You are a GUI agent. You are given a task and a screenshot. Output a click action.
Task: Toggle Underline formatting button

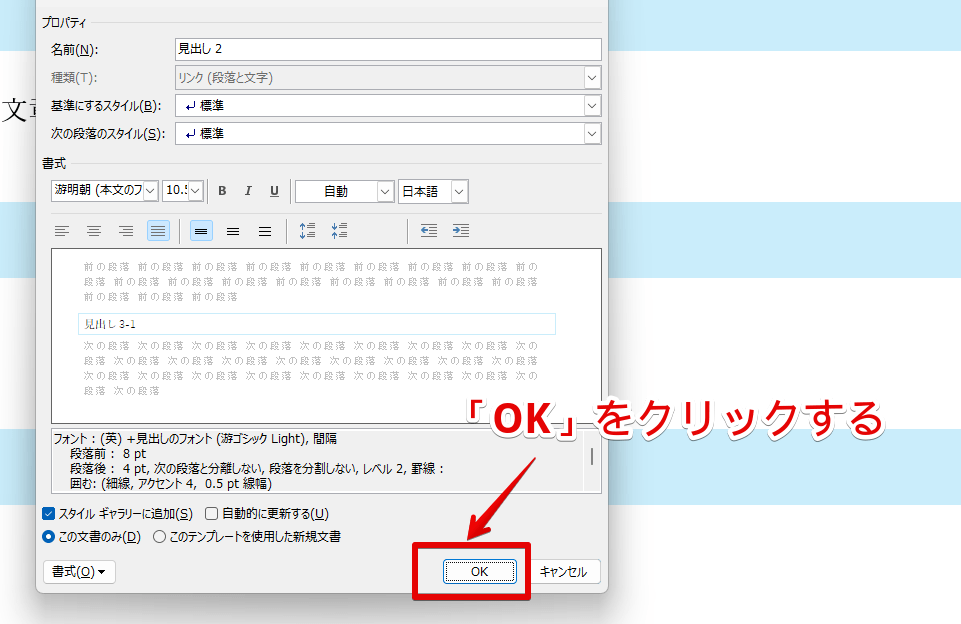(274, 191)
